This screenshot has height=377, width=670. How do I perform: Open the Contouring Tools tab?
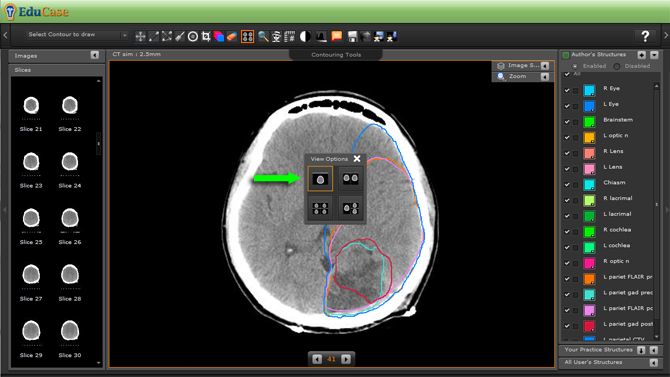tap(336, 55)
